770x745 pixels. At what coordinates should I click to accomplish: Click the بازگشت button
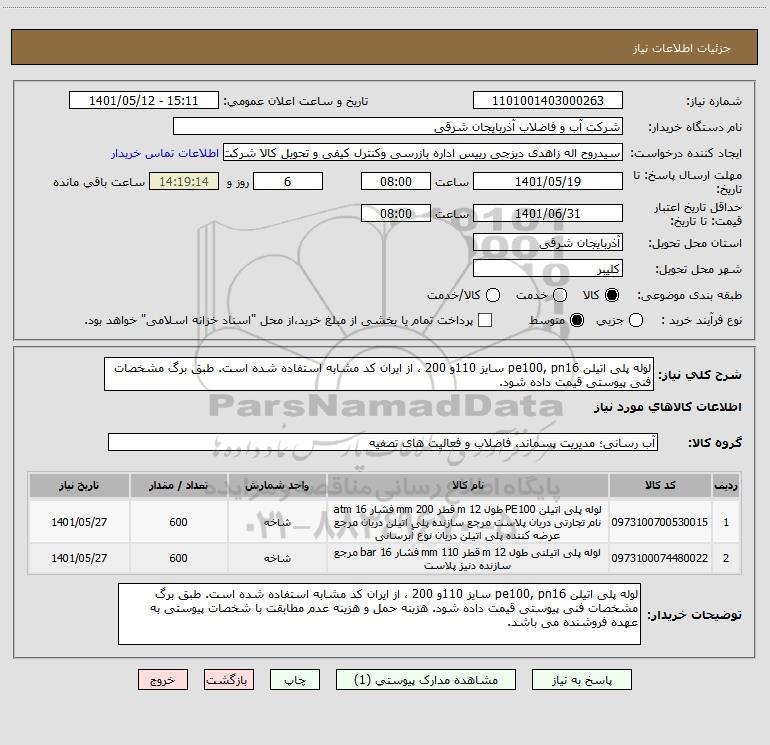(x=229, y=680)
